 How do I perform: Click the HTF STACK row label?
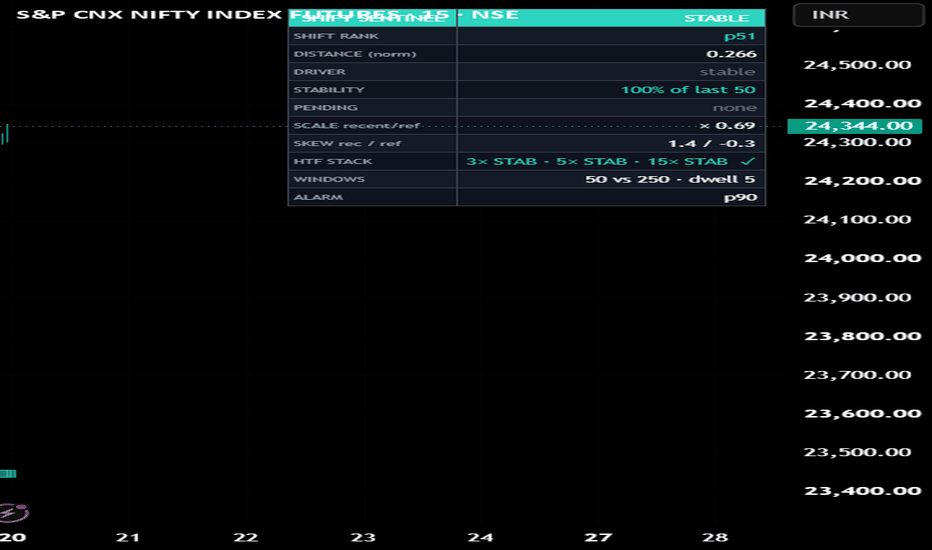click(x=333, y=161)
